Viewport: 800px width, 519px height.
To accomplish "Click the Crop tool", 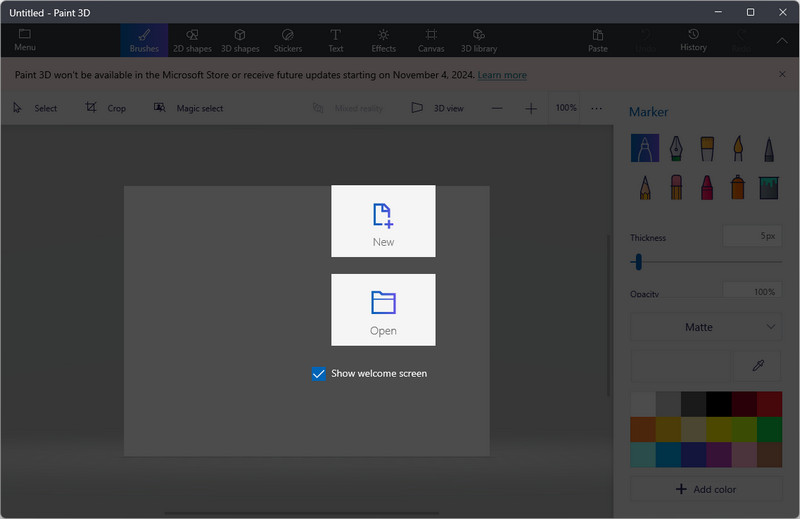I will 106,108.
